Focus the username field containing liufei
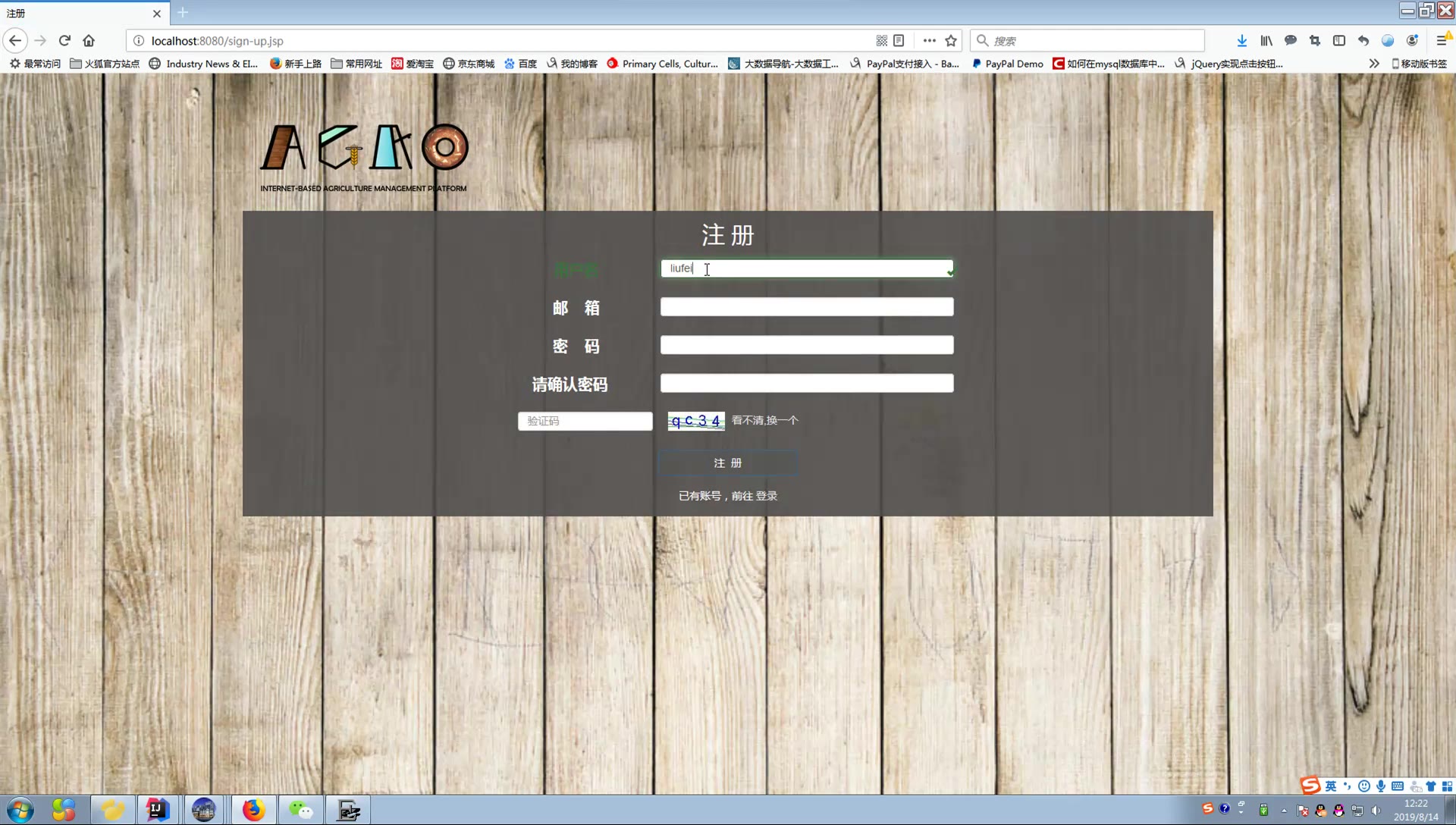Screen dimensions: 1456x825 coord(807,268)
